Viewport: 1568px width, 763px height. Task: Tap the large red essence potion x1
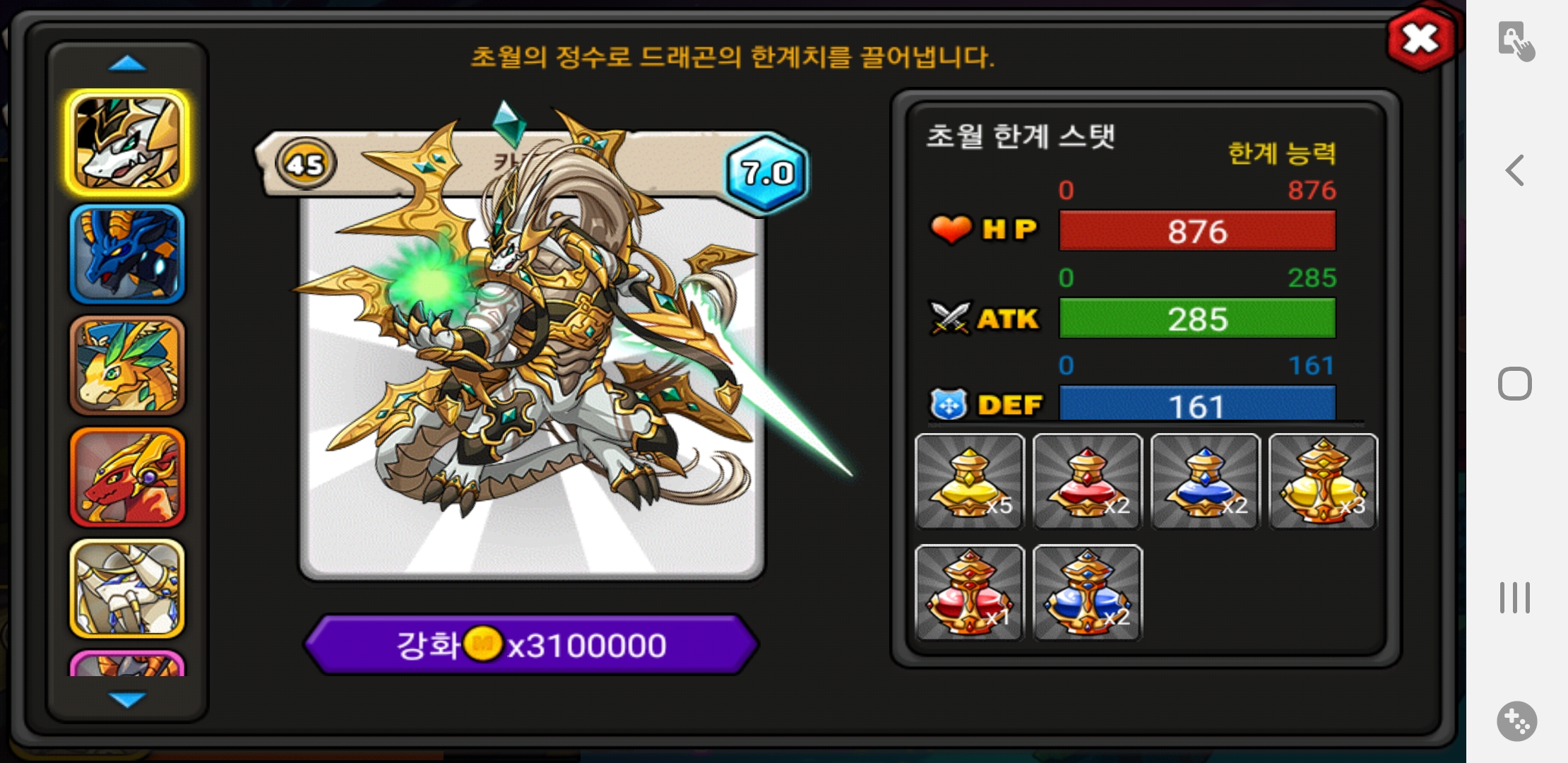click(x=969, y=593)
